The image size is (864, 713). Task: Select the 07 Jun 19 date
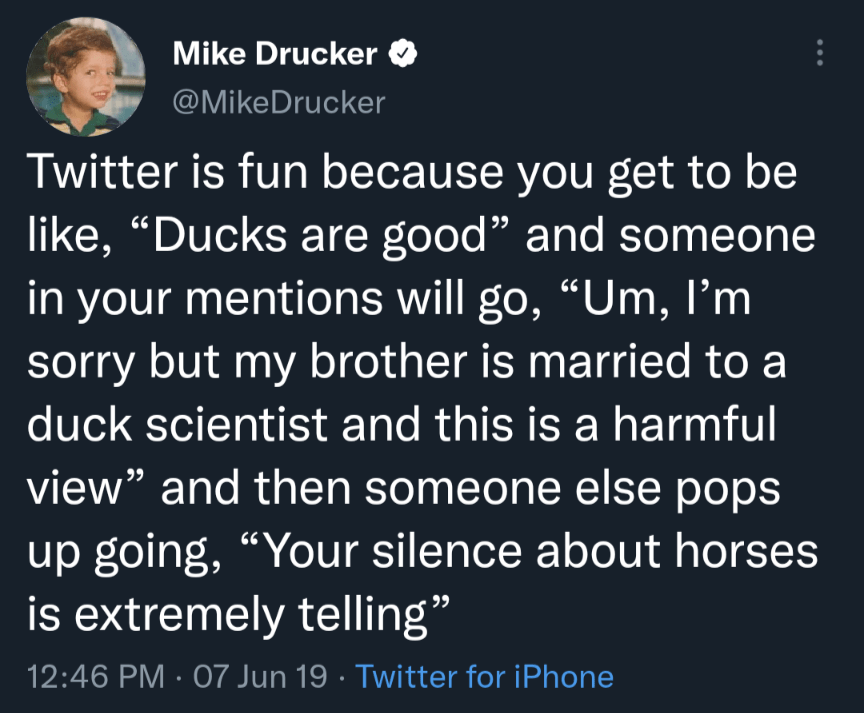[262, 677]
